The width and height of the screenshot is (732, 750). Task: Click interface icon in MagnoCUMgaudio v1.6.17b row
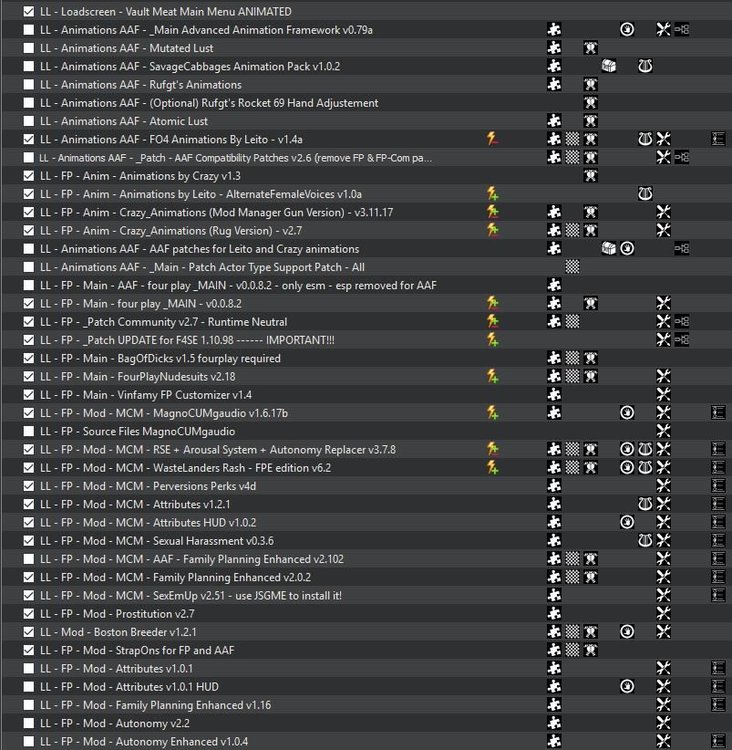click(x=627, y=413)
